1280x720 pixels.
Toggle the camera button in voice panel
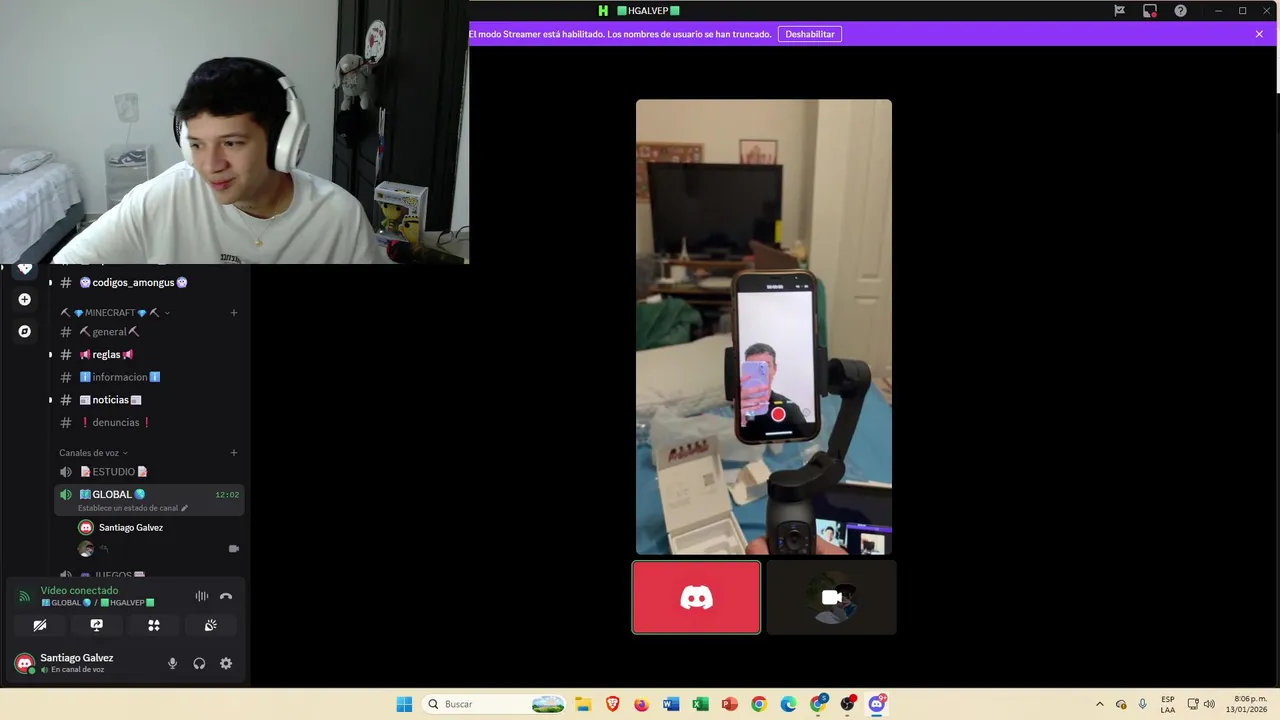point(40,625)
